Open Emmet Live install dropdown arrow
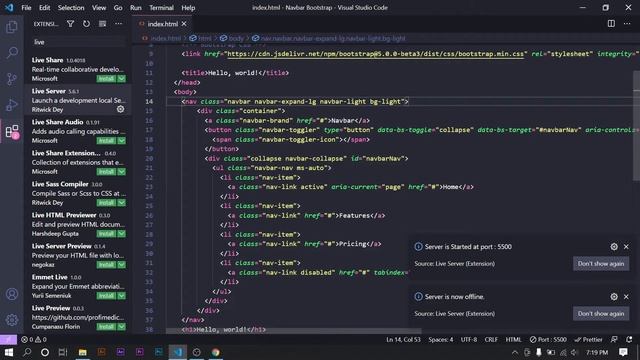Screen dimensions: 640x360 pyautogui.click(x=122, y=296)
